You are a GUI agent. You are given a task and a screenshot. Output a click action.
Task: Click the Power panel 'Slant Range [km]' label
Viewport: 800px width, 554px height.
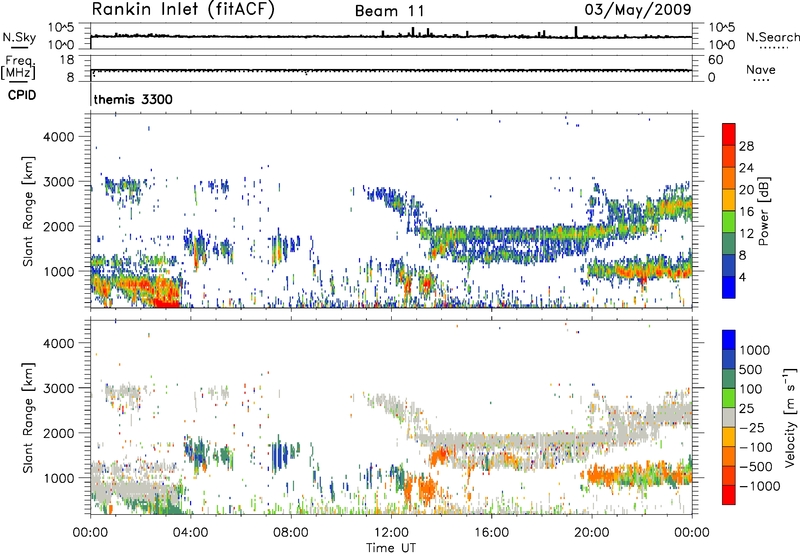[x=28, y=211]
